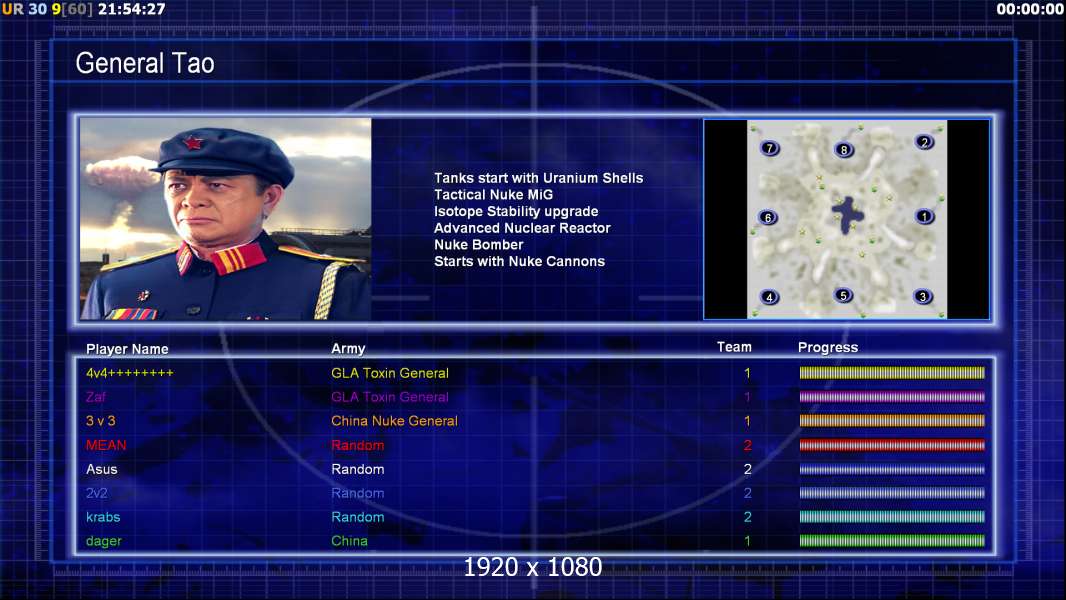1066x600 pixels.
Task: Click start position marker 2 on minimap
Action: [924, 142]
